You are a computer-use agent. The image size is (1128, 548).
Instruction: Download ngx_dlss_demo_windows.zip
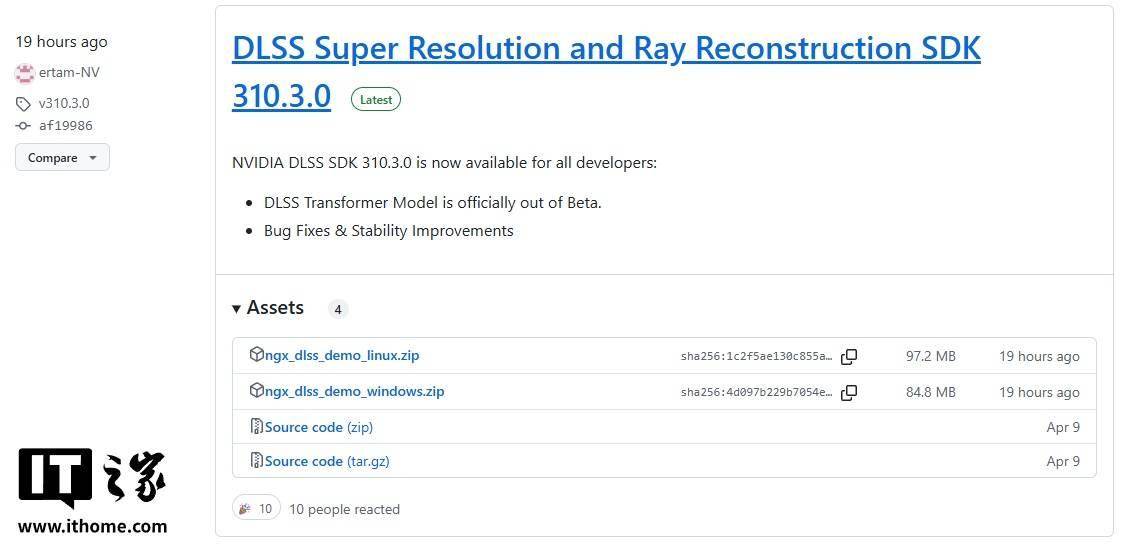pos(355,391)
